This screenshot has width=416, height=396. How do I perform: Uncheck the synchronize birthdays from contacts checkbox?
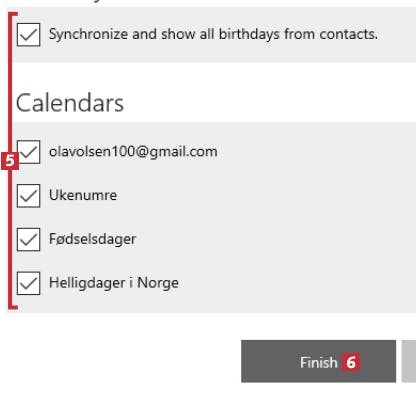[29, 34]
